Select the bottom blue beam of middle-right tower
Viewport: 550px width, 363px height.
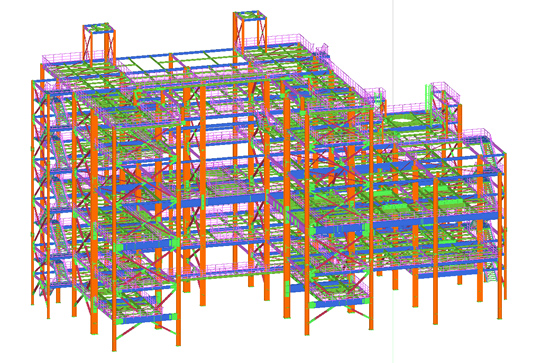click(x=338, y=303)
